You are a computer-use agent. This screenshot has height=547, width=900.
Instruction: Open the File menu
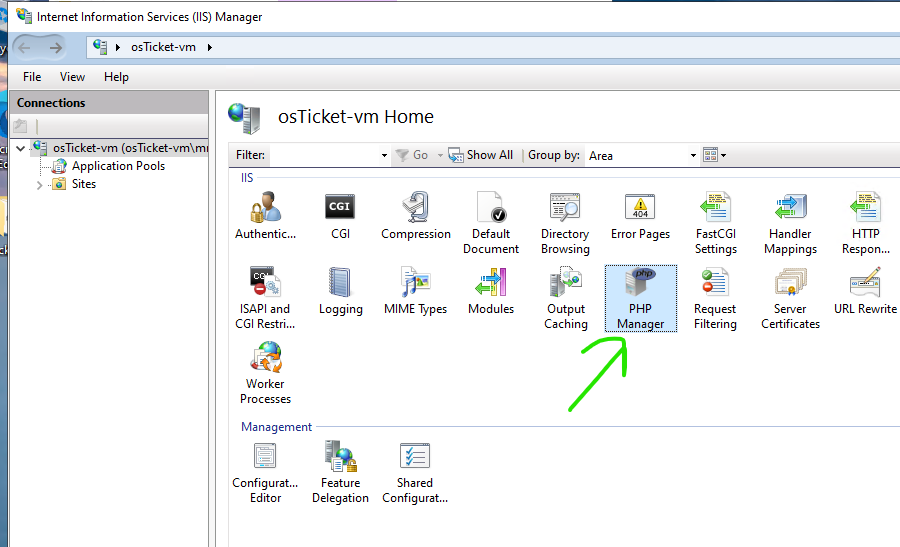click(32, 77)
